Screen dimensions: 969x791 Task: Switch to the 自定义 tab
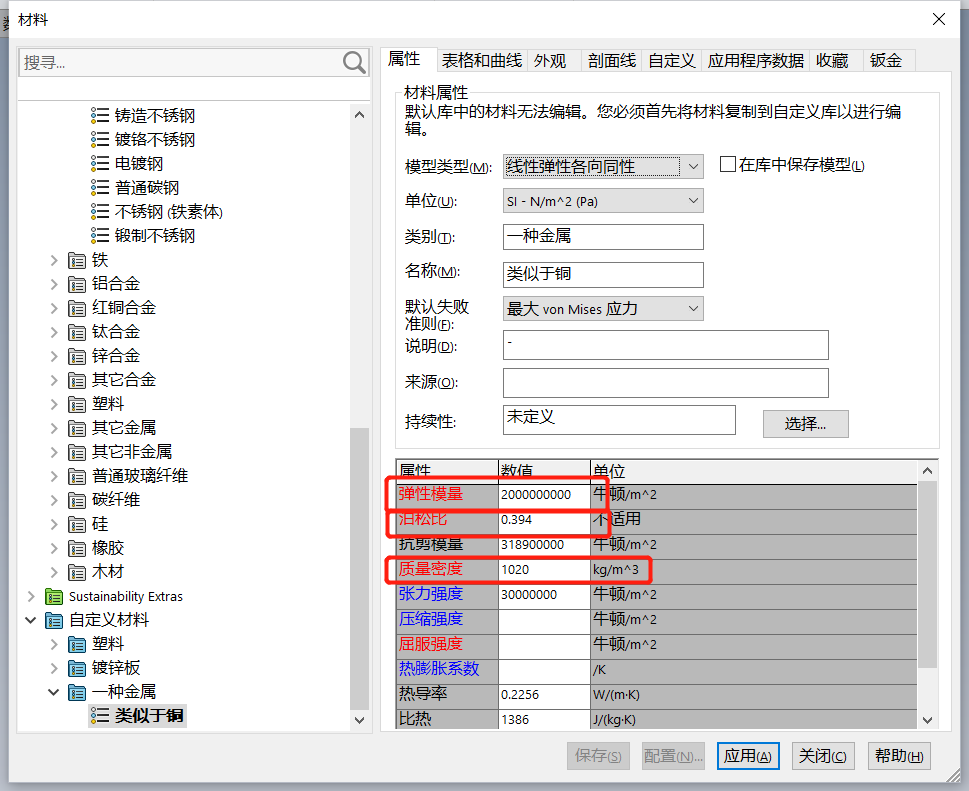click(672, 61)
